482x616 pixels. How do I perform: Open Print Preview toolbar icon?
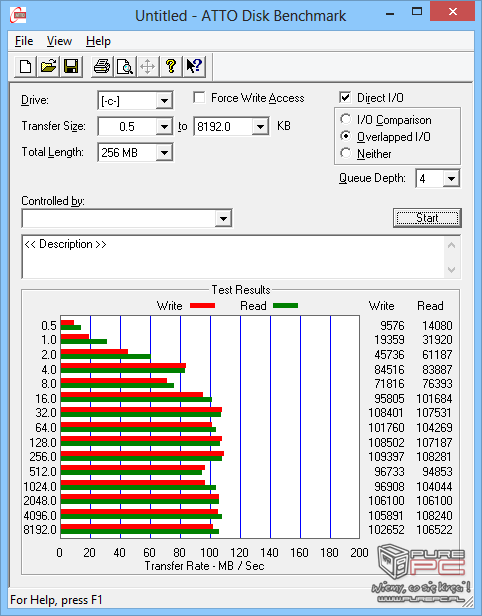coord(125,66)
